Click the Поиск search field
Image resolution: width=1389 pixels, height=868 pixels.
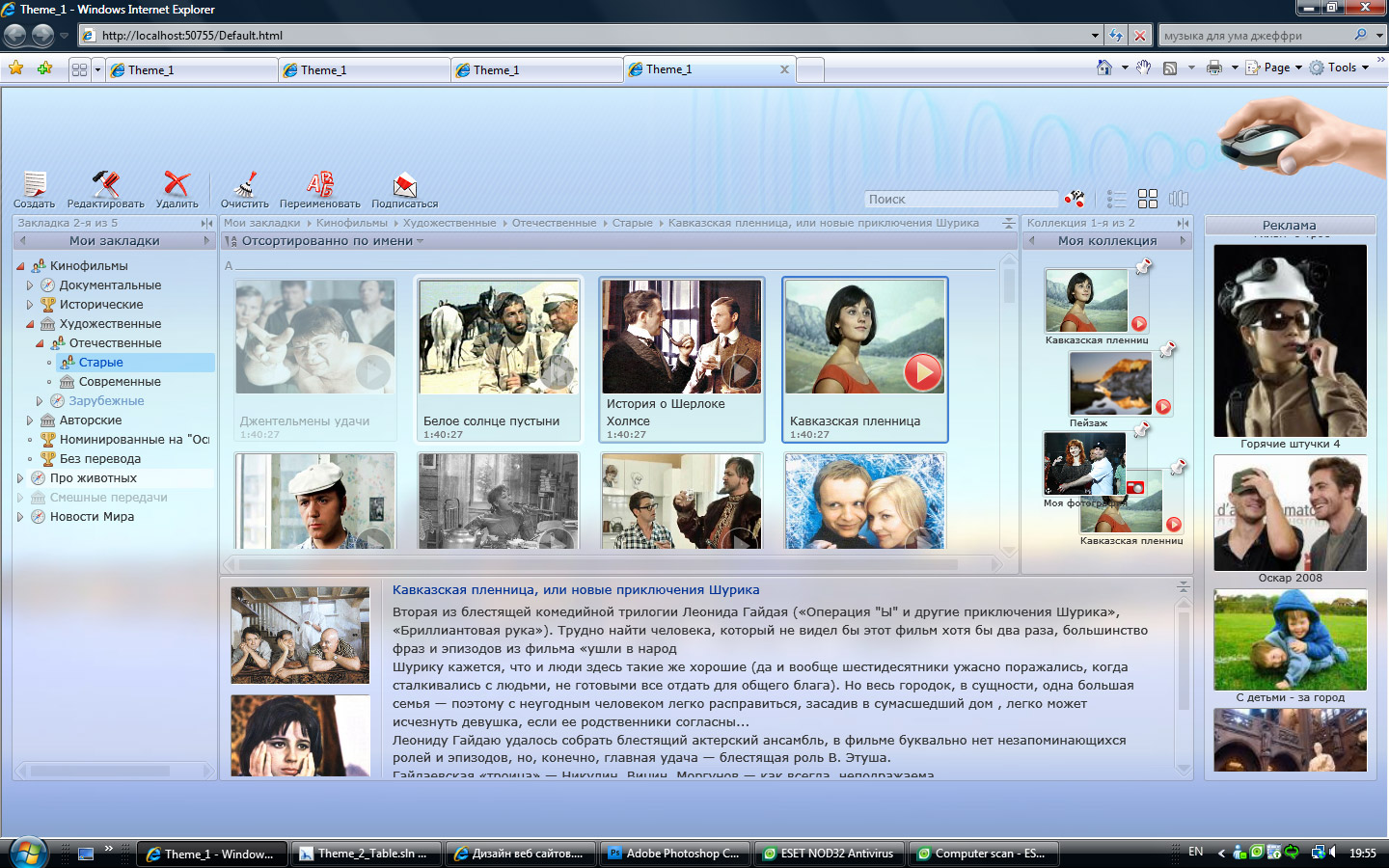coord(961,199)
